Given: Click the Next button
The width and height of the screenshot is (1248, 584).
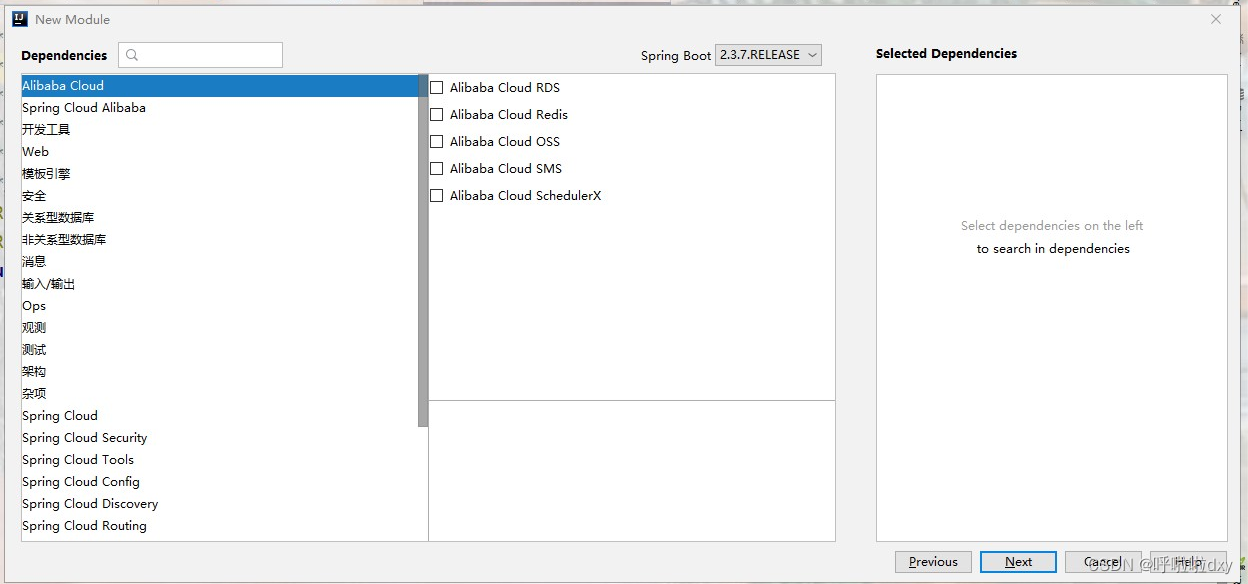Looking at the screenshot, I should (1018, 562).
